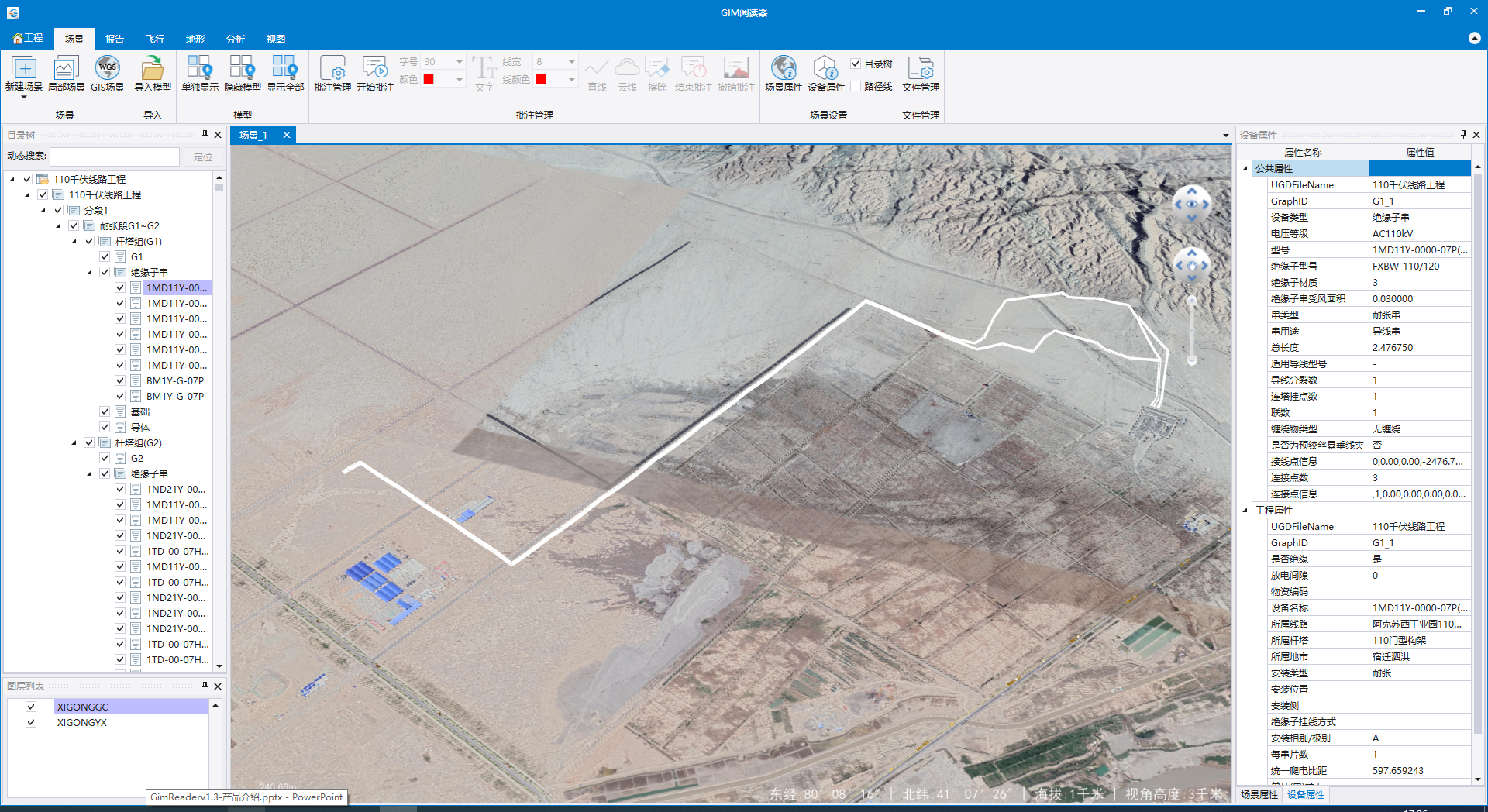Switch to the 飞行 ribbon tab
Screen dimensions: 1488x812
(x=155, y=39)
